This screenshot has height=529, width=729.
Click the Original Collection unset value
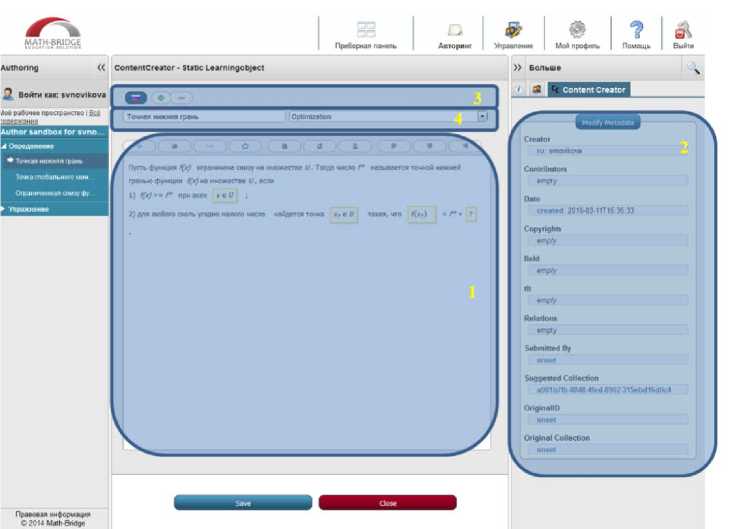pos(608,450)
